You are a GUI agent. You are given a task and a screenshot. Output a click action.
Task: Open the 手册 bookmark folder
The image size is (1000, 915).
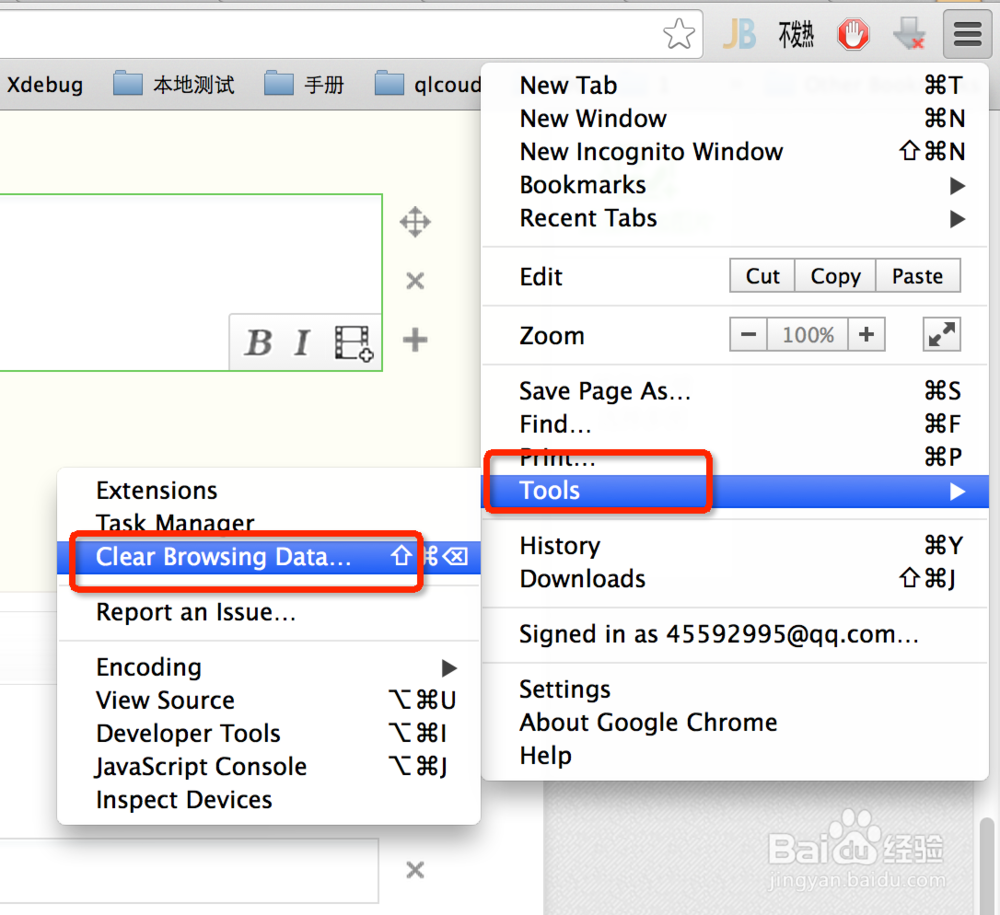[x=304, y=84]
